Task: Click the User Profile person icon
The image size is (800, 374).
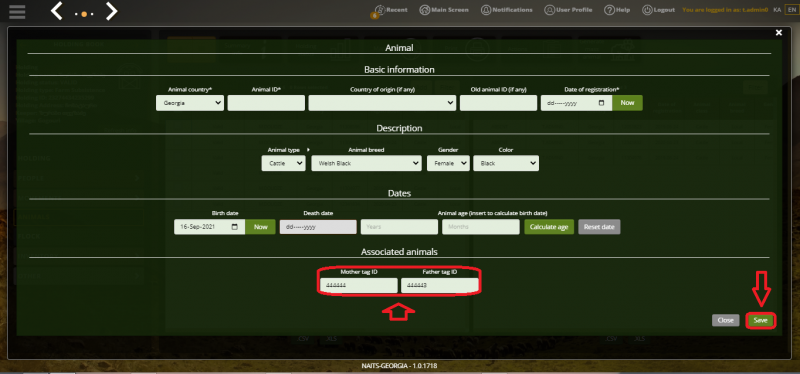Action: click(549, 10)
